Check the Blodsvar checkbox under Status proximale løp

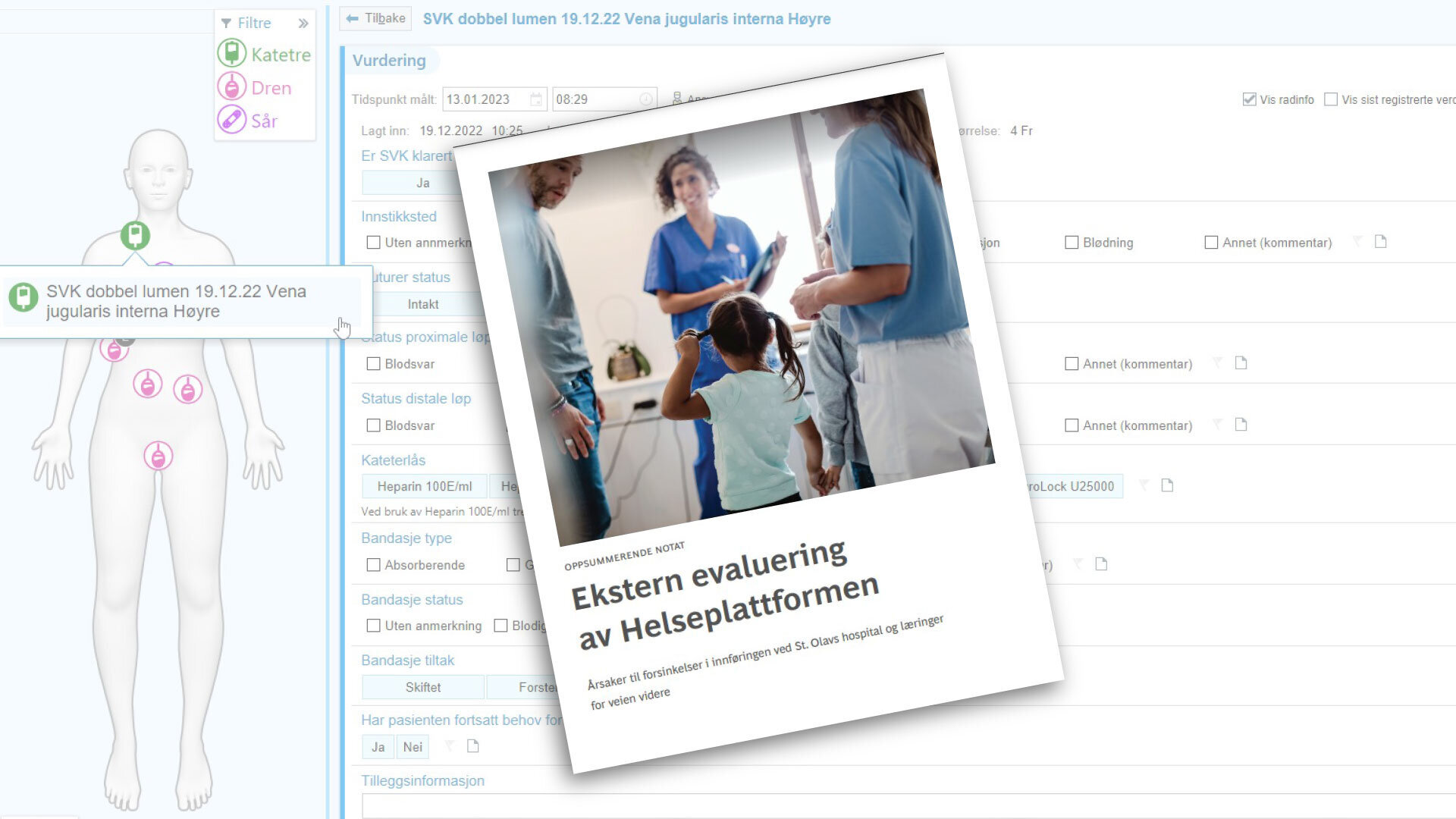372,364
